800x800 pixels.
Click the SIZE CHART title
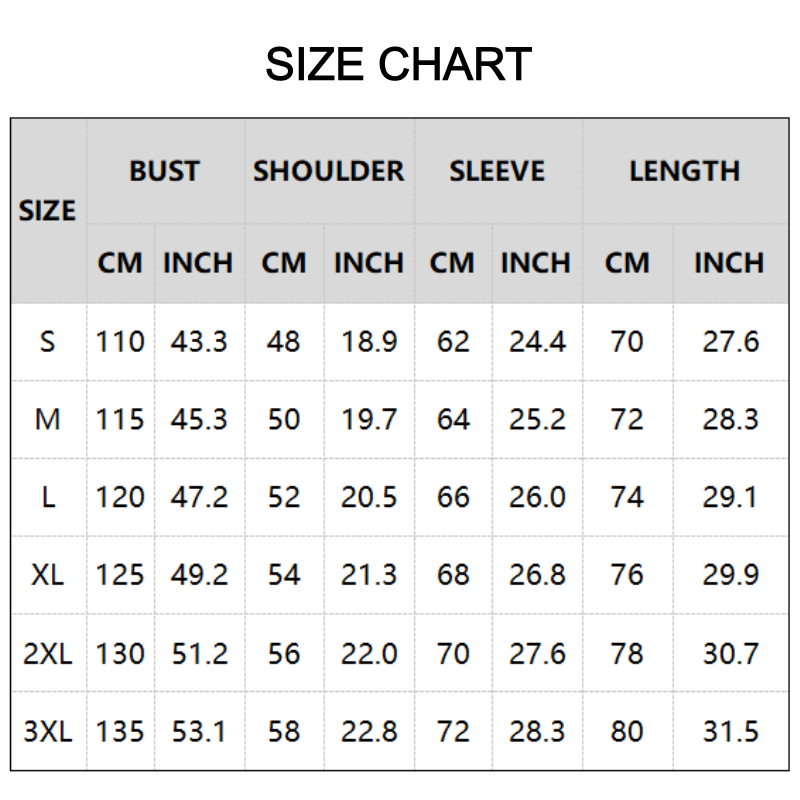398,64
